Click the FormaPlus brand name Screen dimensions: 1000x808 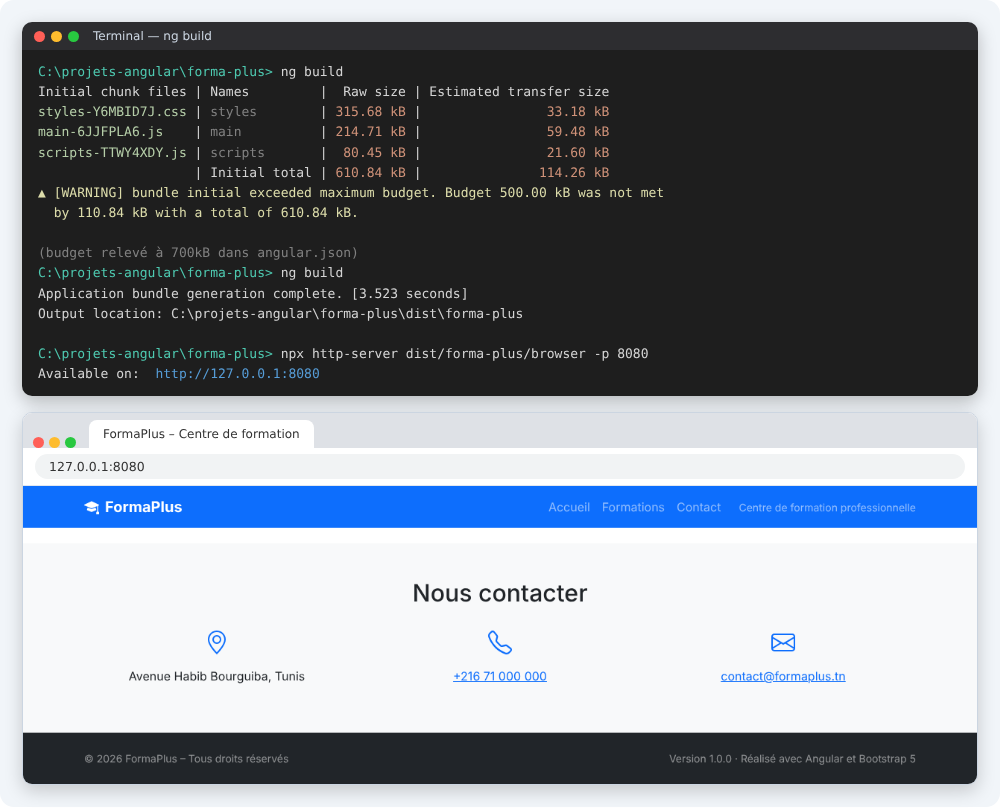pos(143,508)
